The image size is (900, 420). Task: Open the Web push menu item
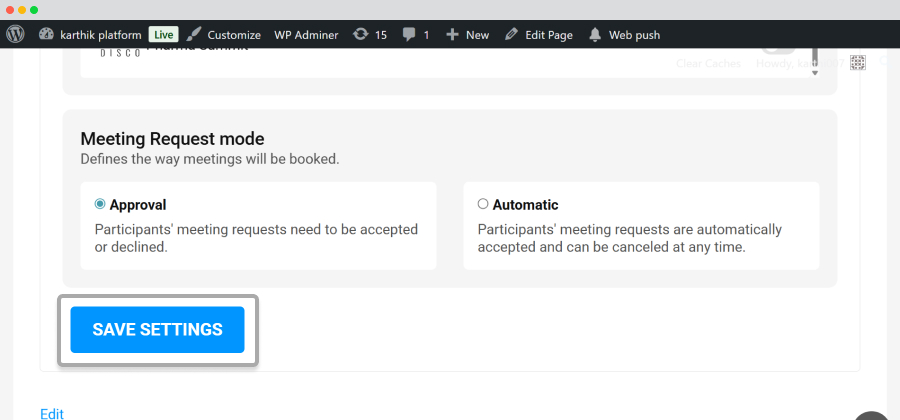point(634,35)
